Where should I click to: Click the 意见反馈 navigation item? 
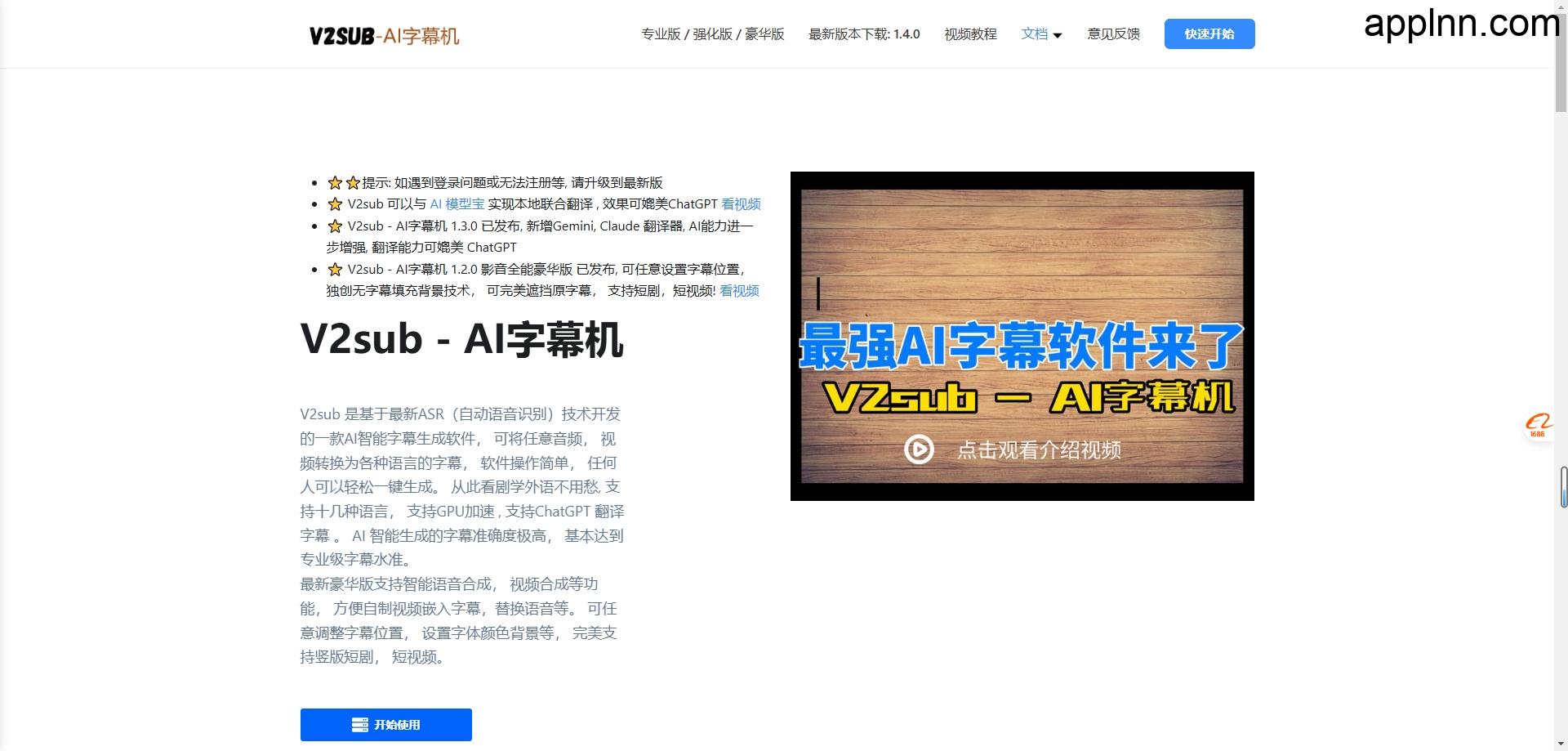click(x=1113, y=34)
